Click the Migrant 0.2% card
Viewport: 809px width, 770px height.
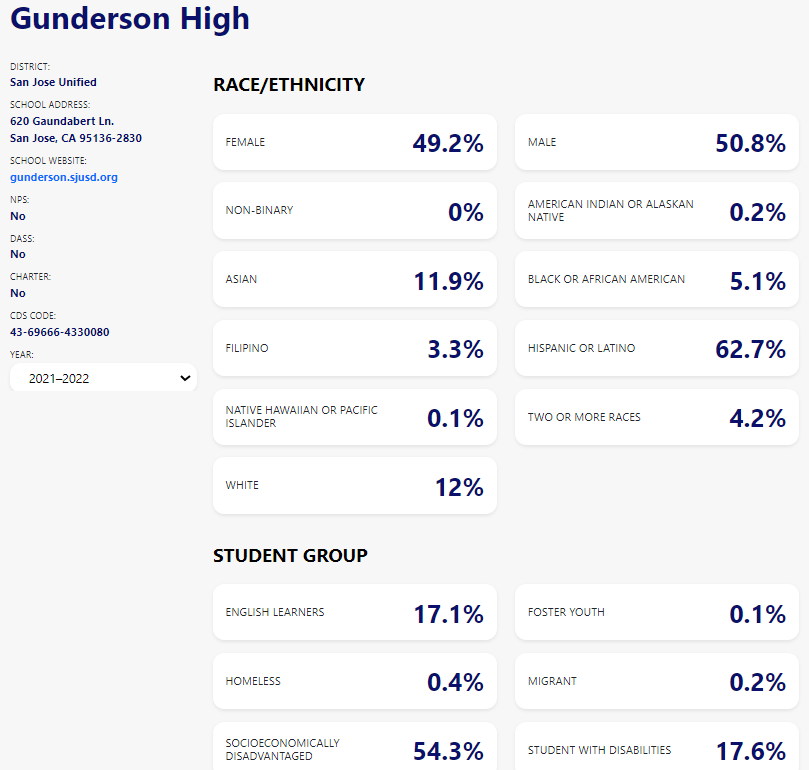point(656,681)
